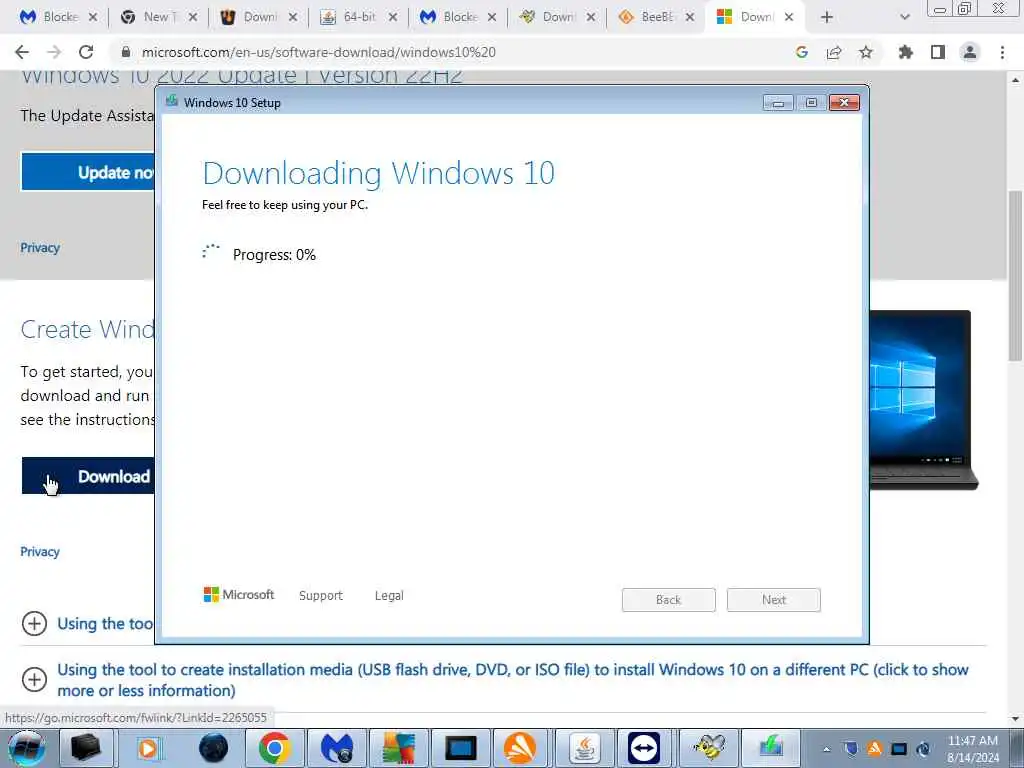Open the AVG antivirus taskbar icon

(399, 748)
